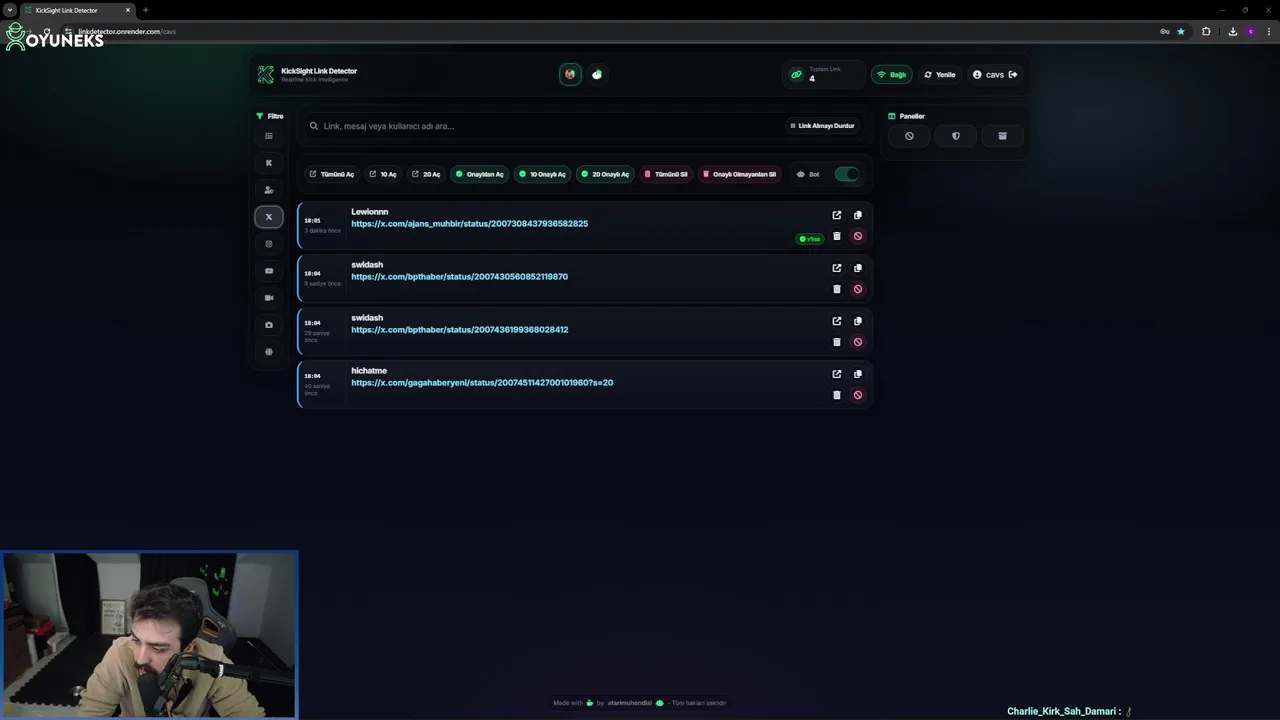Delete Lewionnn's link with trash icon
Screen dimensions: 1280x720
(x=837, y=236)
